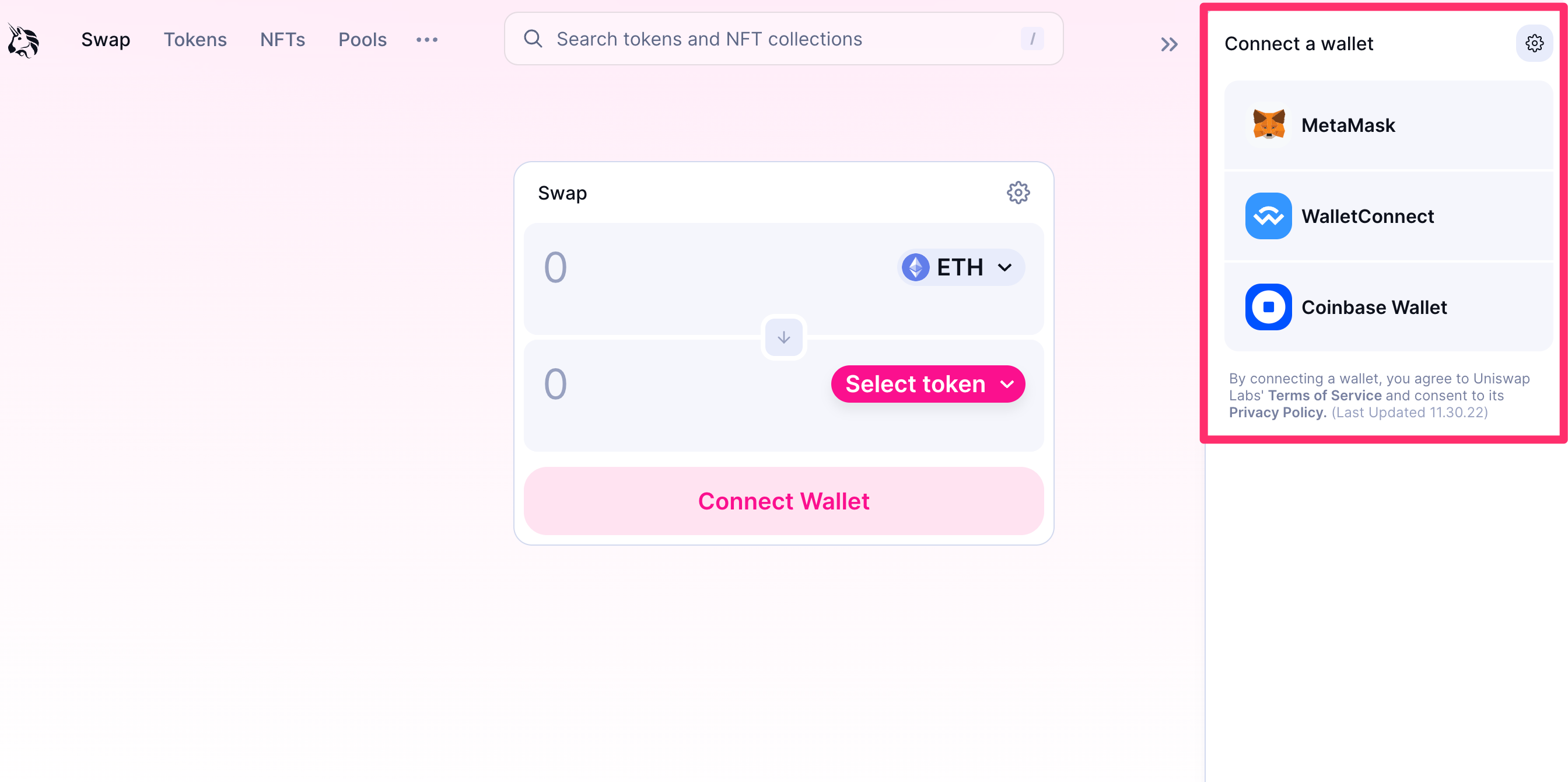Switch to the NFTs tab

(x=281, y=39)
